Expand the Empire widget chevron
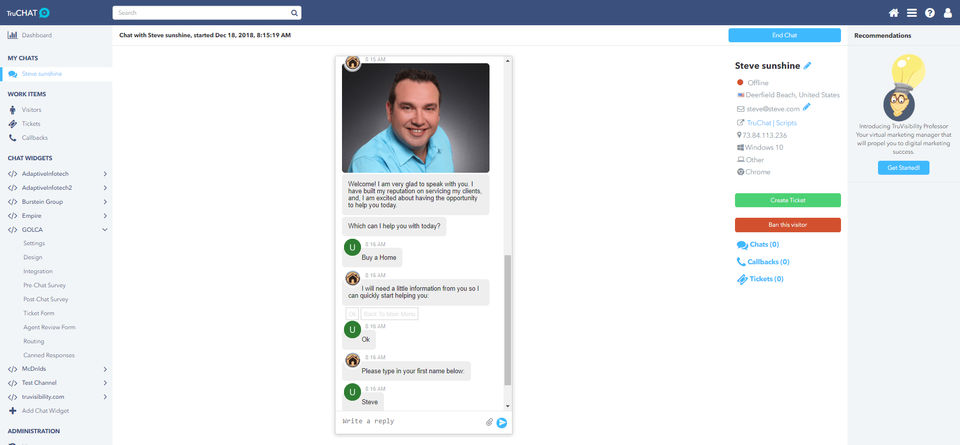Screen dimensions: 960x445 point(105,216)
